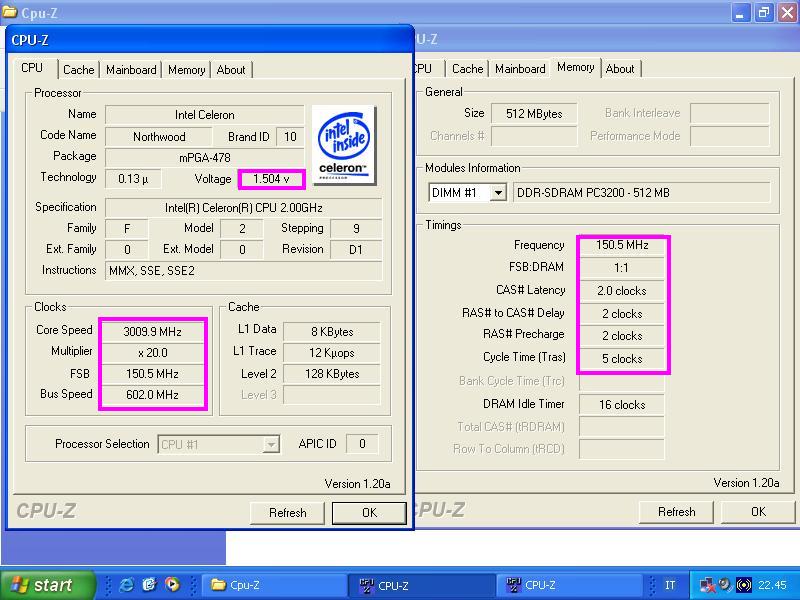Click the Intel Celeron name field
This screenshot has width=800, height=600.
coord(205,115)
